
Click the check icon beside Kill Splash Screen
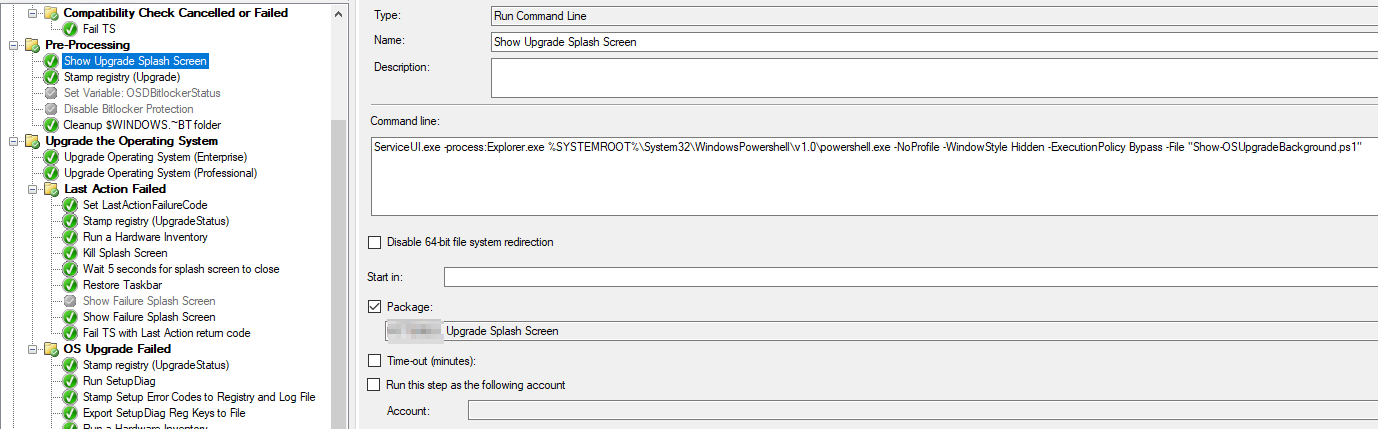tap(70, 253)
